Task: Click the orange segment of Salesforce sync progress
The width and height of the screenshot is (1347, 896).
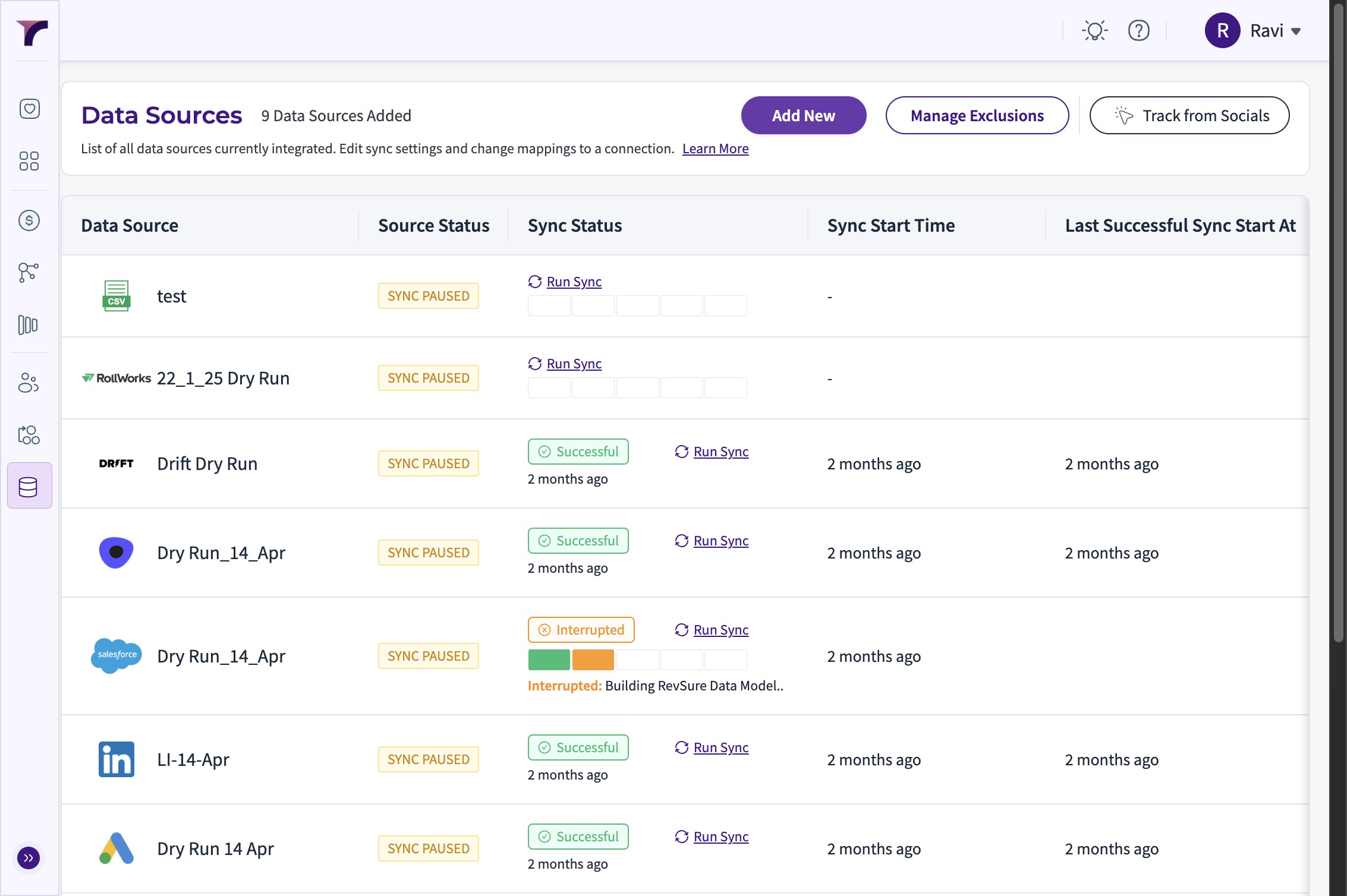Action: [x=593, y=660]
